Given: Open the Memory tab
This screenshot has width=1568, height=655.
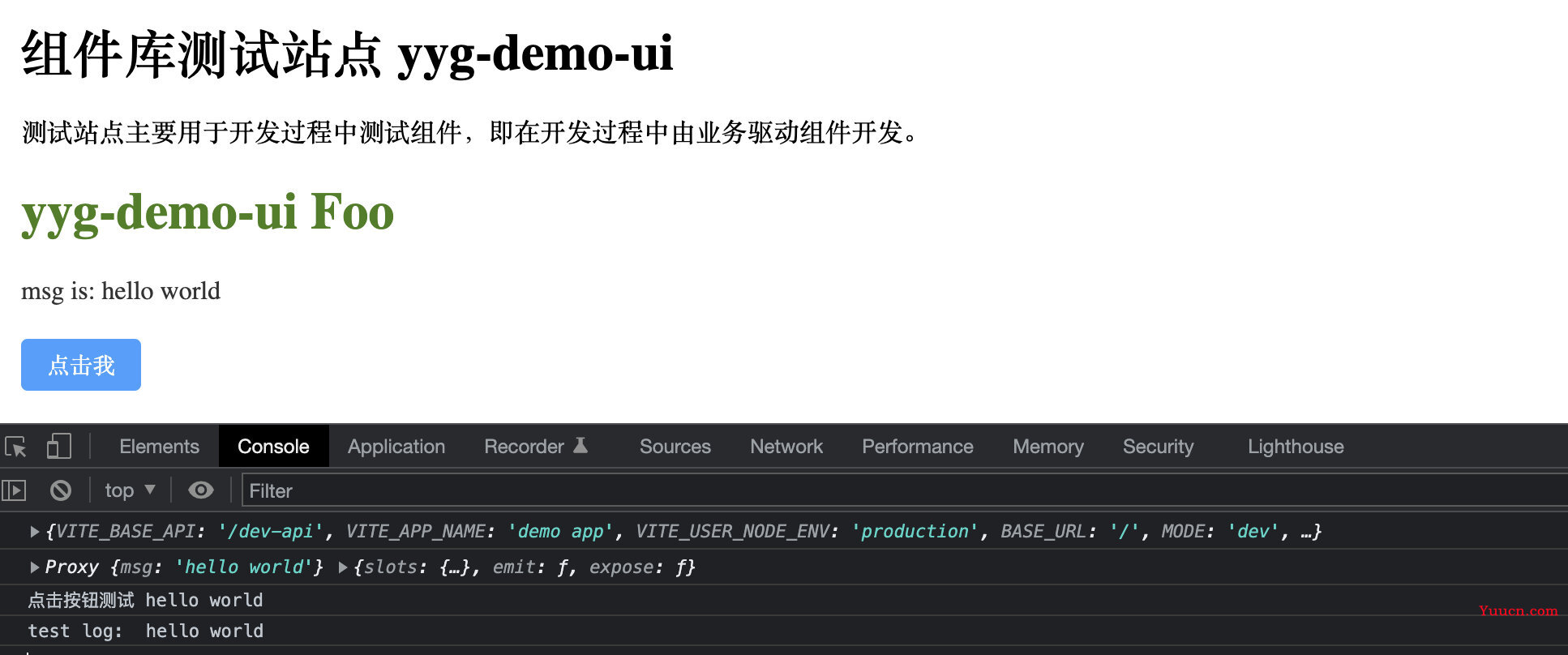Looking at the screenshot, I should [x=1048, y=447].
